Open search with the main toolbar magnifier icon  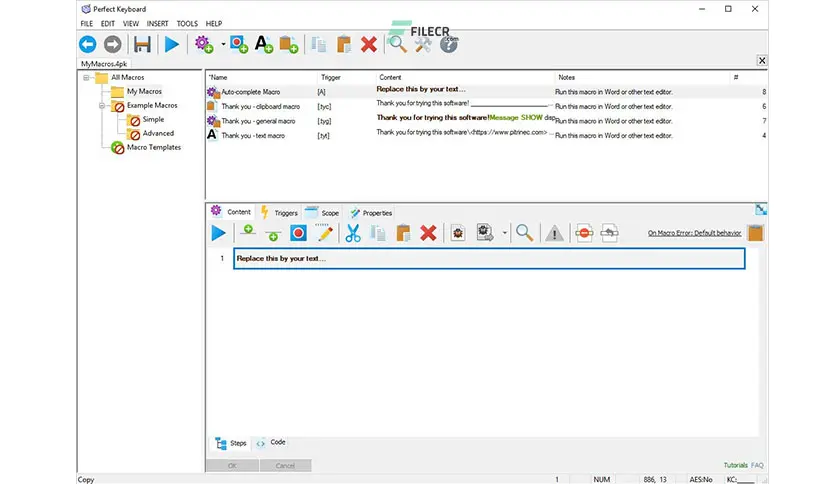click(397, 44)
